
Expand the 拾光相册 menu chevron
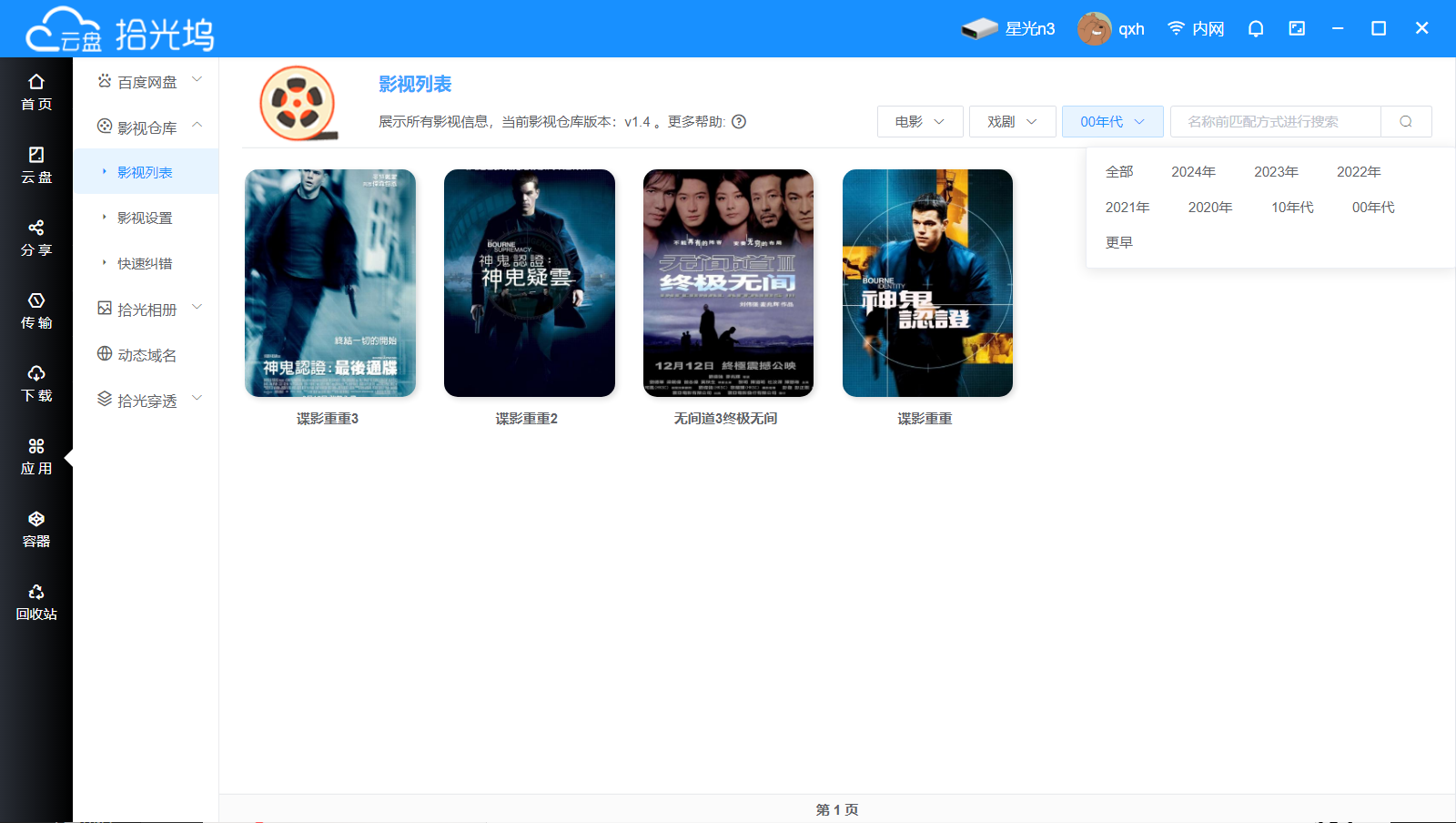coord(197,308)
